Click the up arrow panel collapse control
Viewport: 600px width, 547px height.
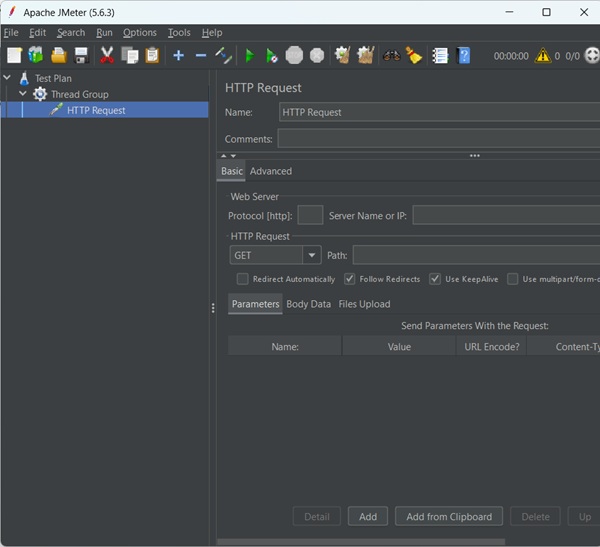(x=224, y=156)
